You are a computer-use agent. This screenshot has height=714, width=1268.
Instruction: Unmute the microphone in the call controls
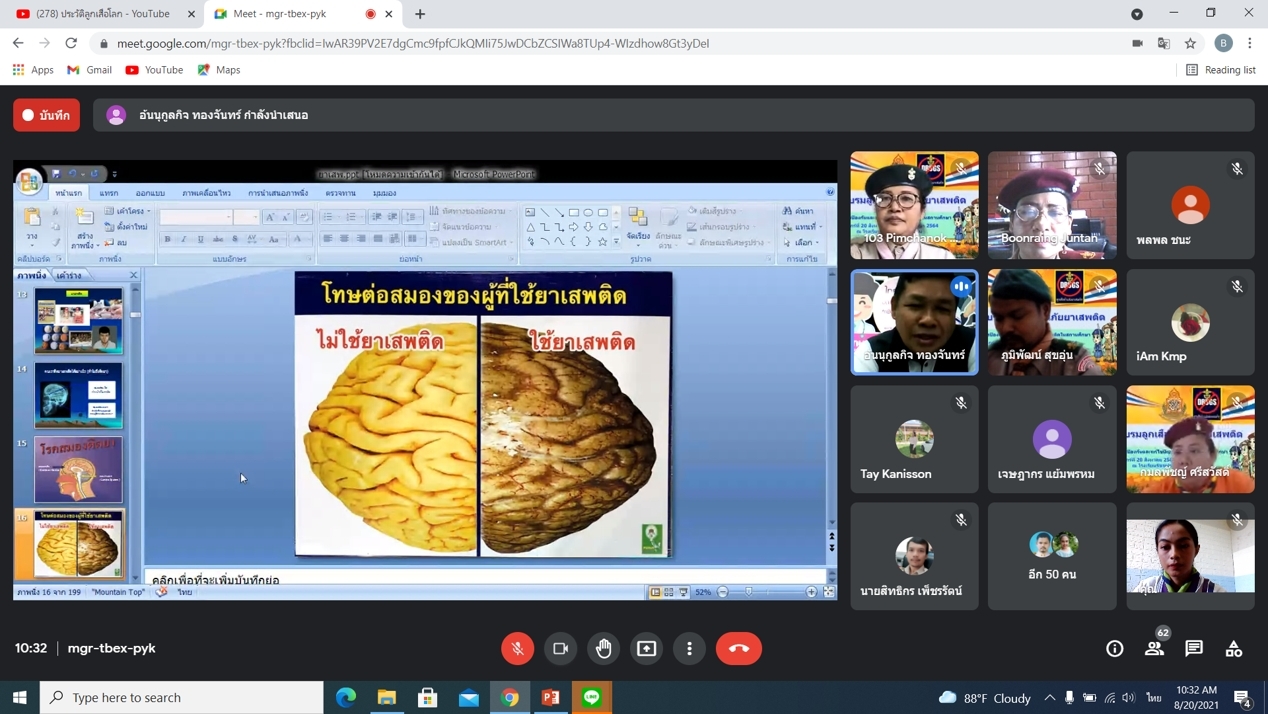tap(517, 648)
